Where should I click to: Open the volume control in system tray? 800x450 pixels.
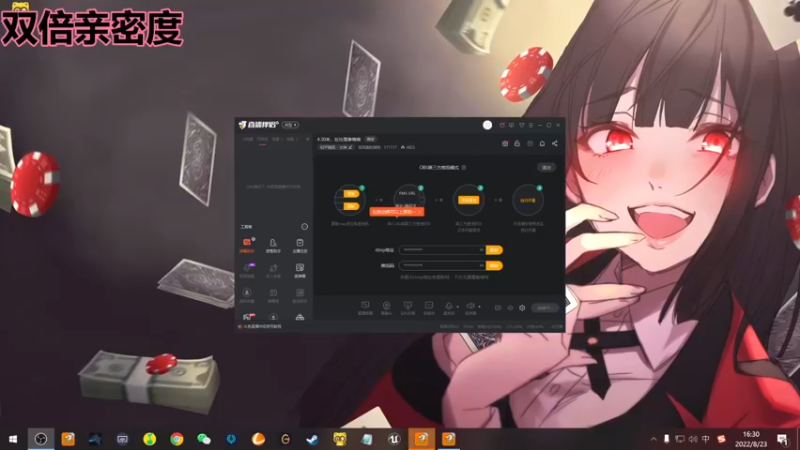[693, 439]
